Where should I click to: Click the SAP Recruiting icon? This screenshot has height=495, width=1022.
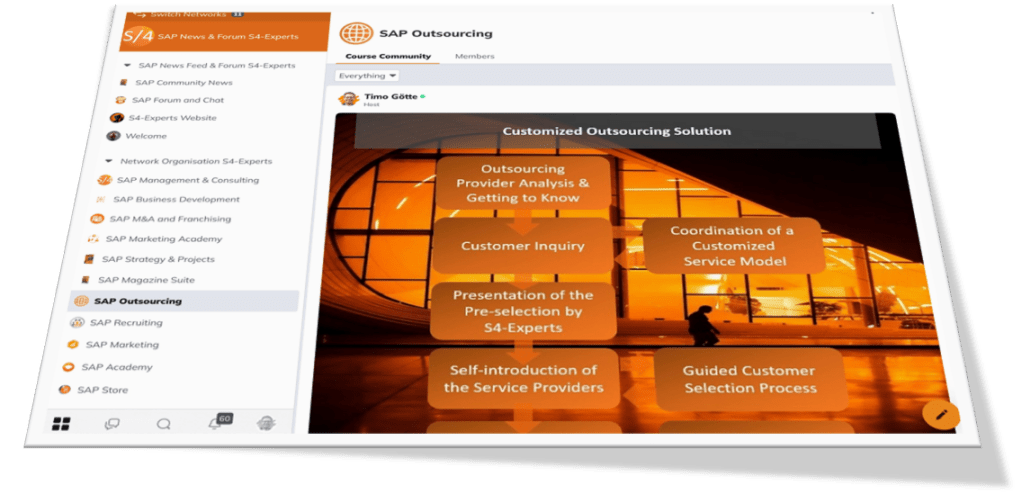click(77, 323)
